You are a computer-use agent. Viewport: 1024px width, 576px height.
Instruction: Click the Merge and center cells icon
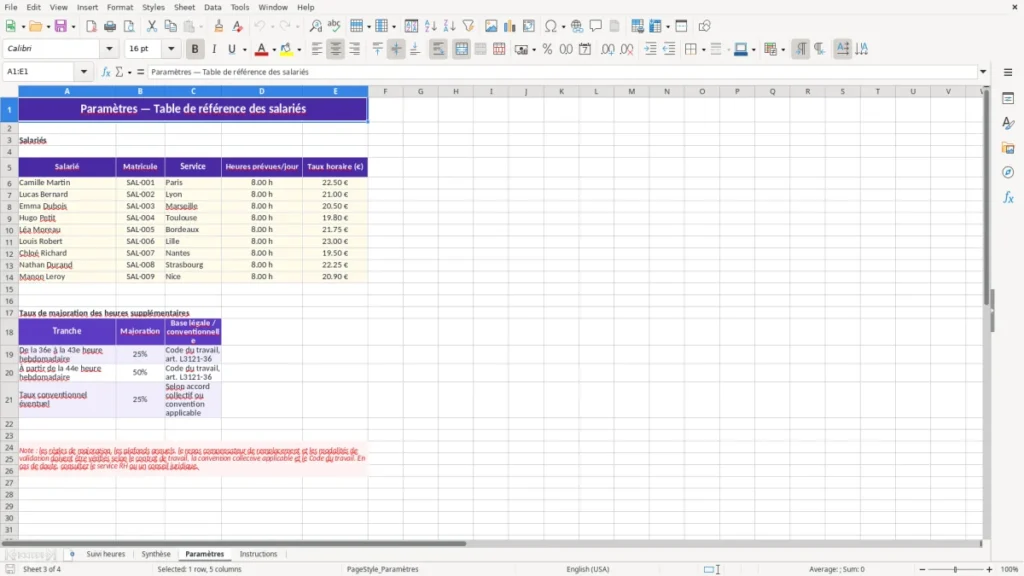click(462, 49)
